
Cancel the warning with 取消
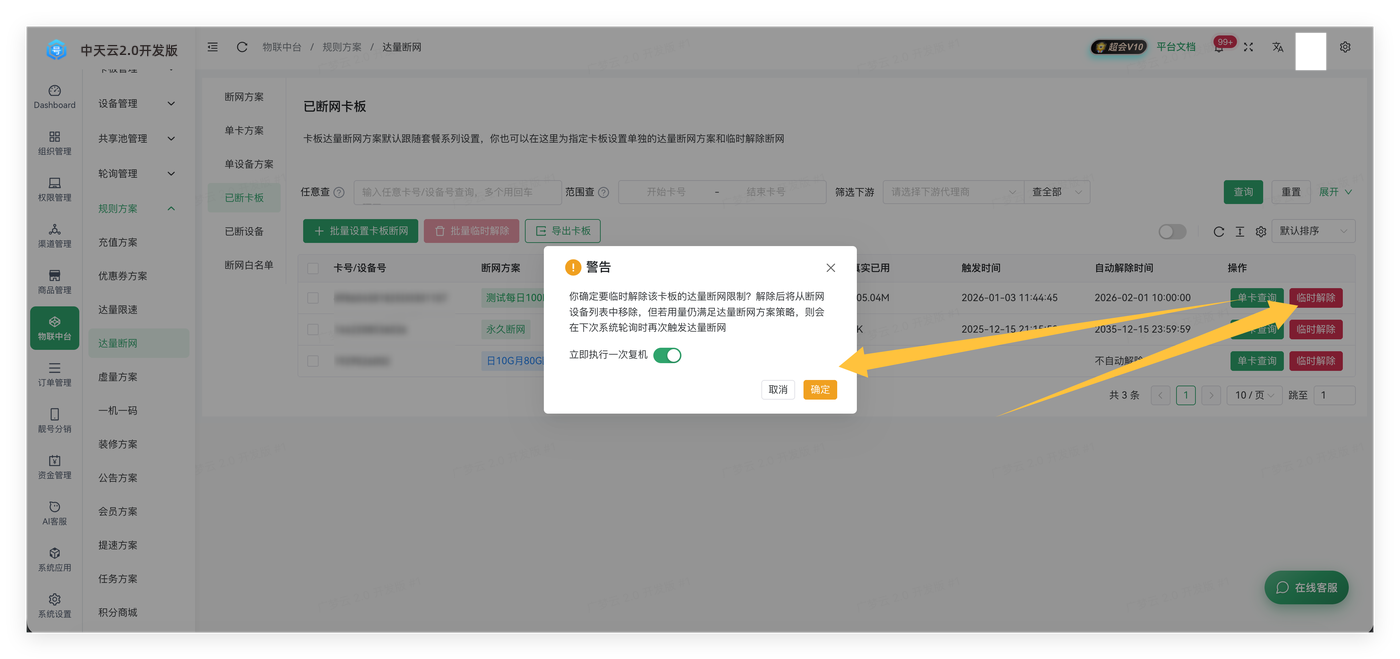(x=778, y=390)
